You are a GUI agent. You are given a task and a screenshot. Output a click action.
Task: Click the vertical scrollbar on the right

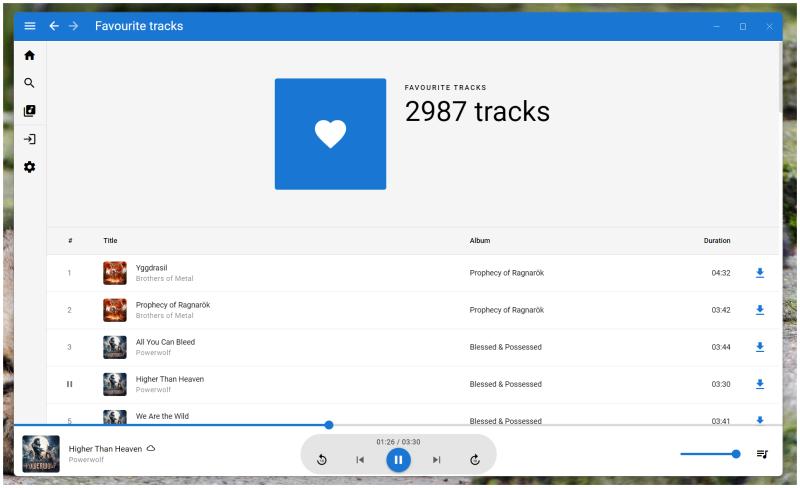780,78
